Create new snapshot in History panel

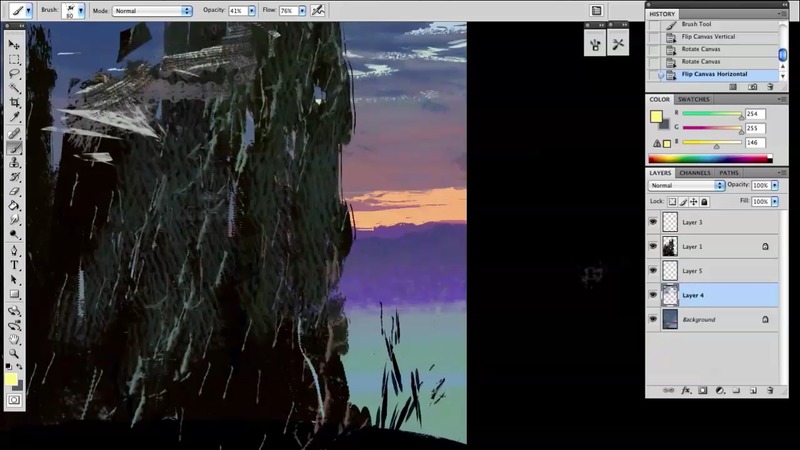pyautogui.click(x=753, y=87)
